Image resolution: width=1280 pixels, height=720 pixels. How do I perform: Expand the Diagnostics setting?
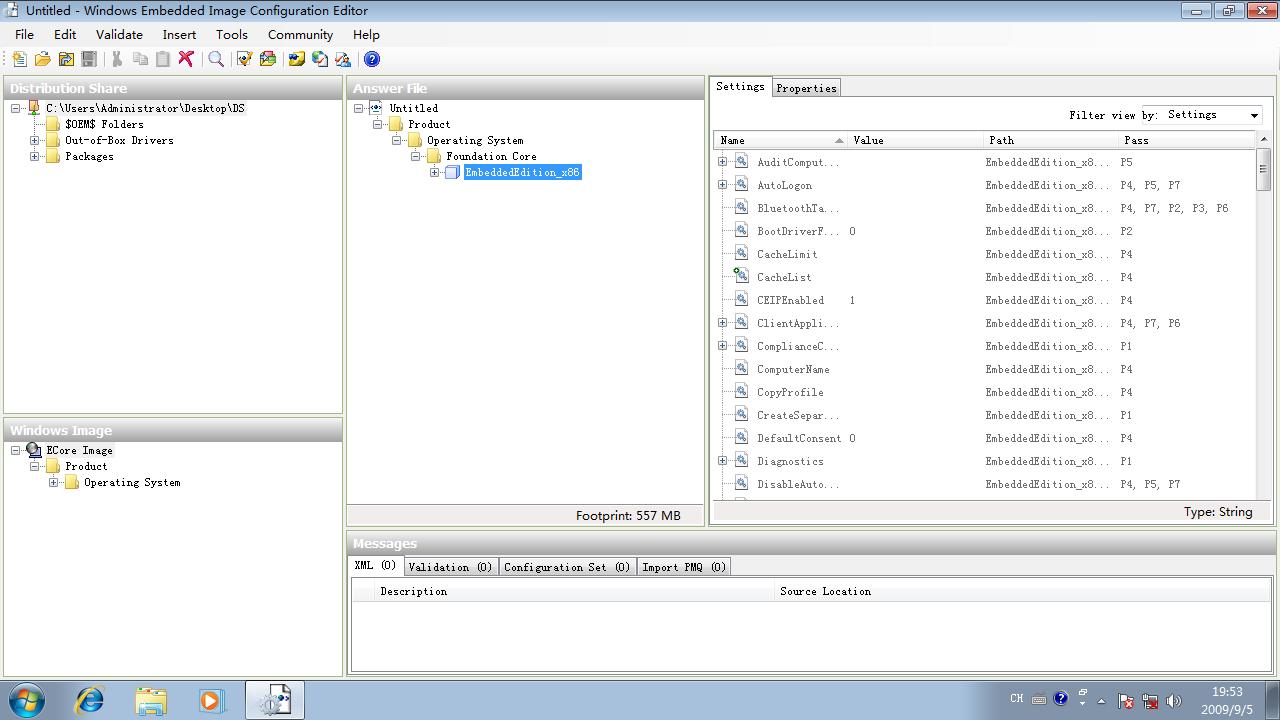[x=722, y=461]
